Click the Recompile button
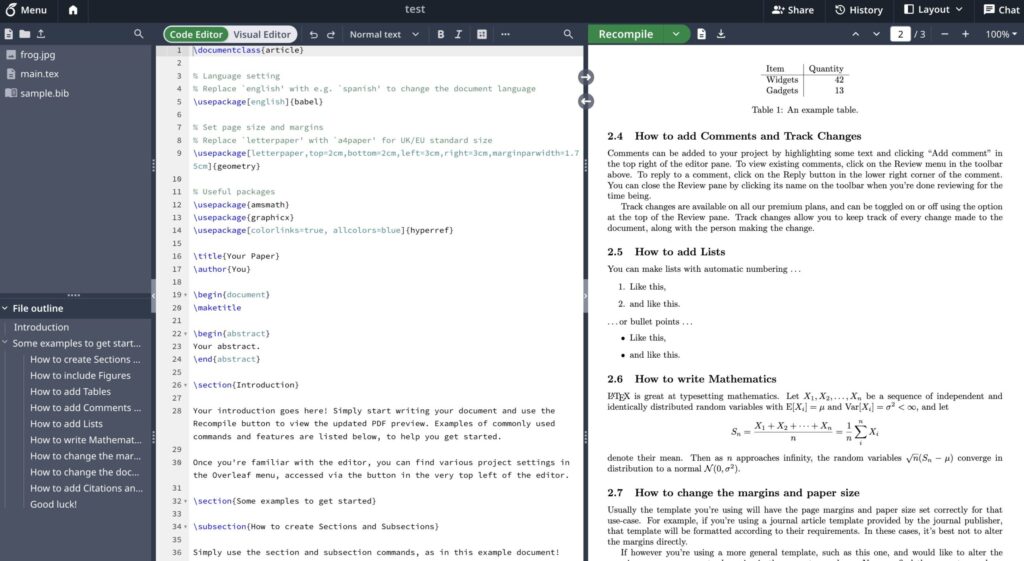This screenshot has width=1024, height=561. [x=625, y=34]
